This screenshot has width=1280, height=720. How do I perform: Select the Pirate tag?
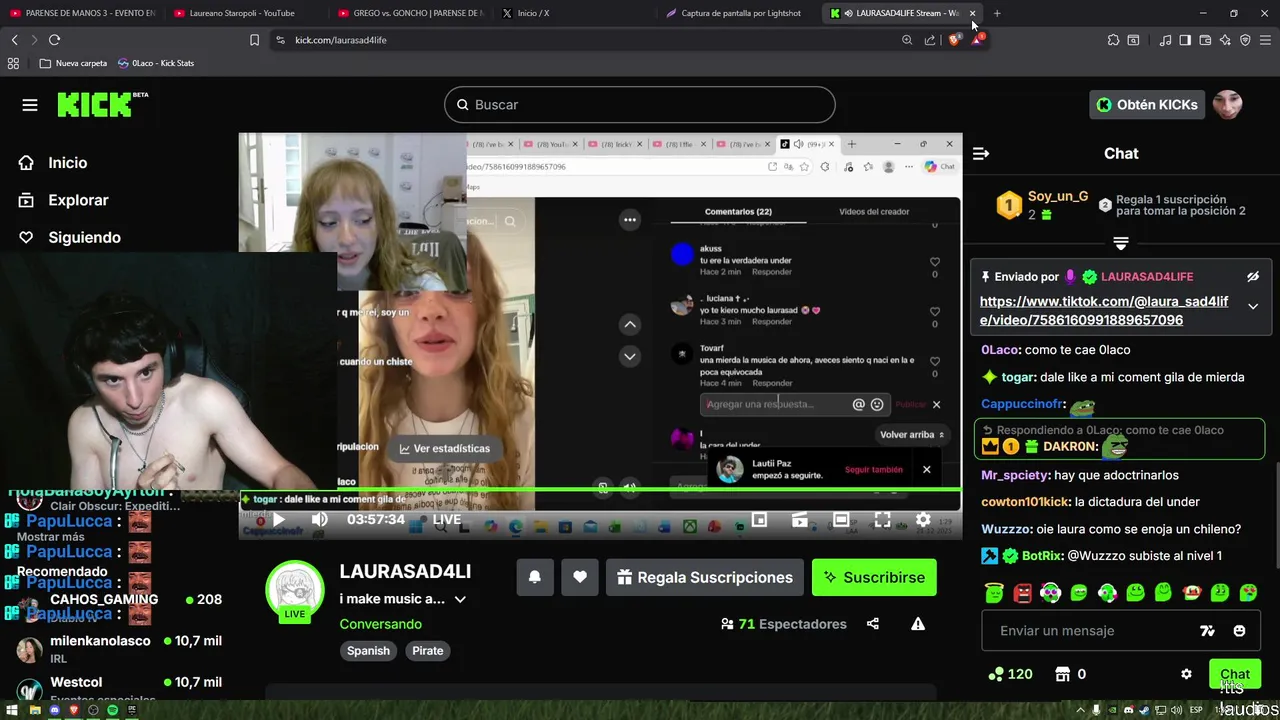coord(427,651)
